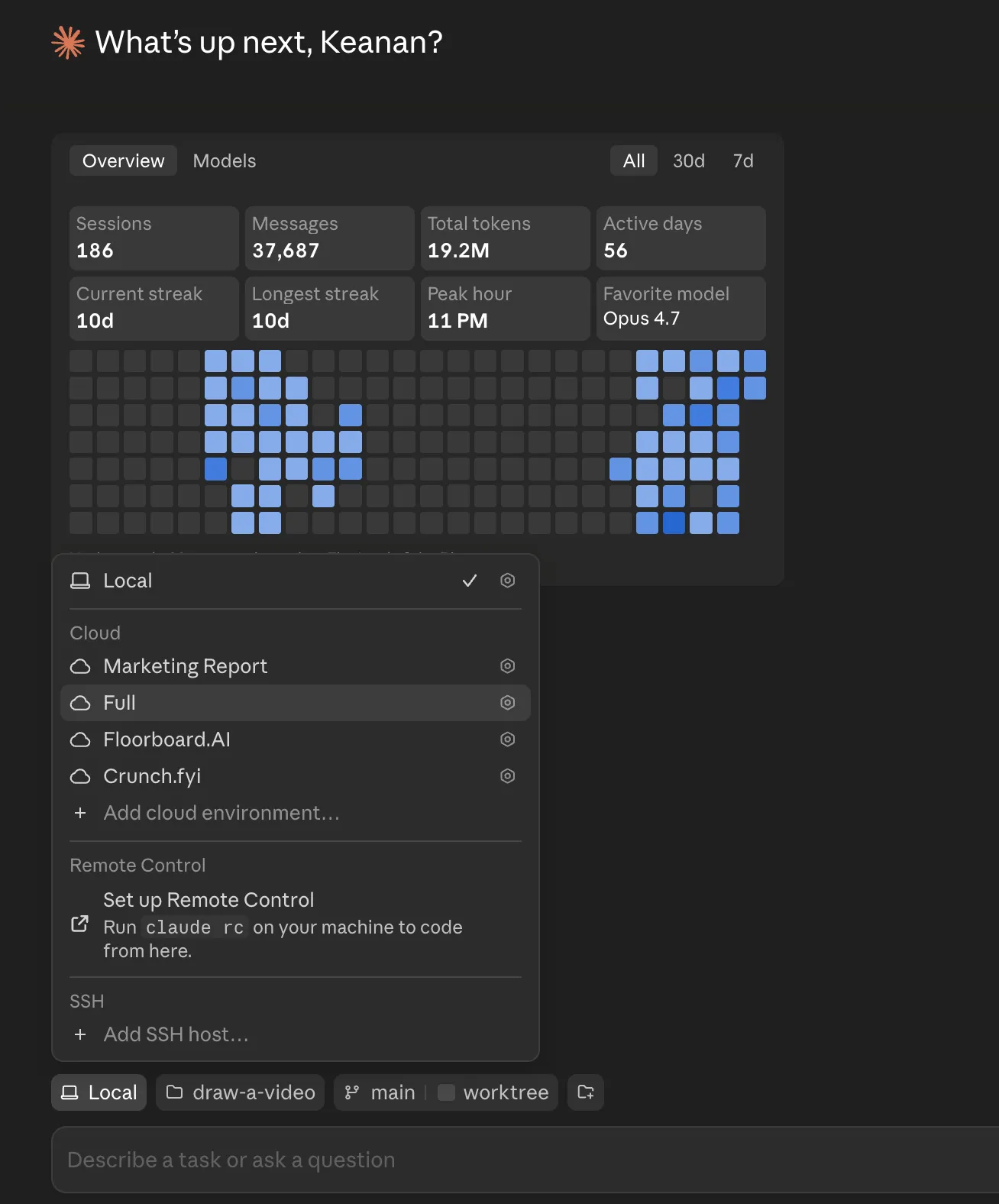999x1204 pixels.
Task: Click the Sessions 186 stat card
Action: point(154,238)
